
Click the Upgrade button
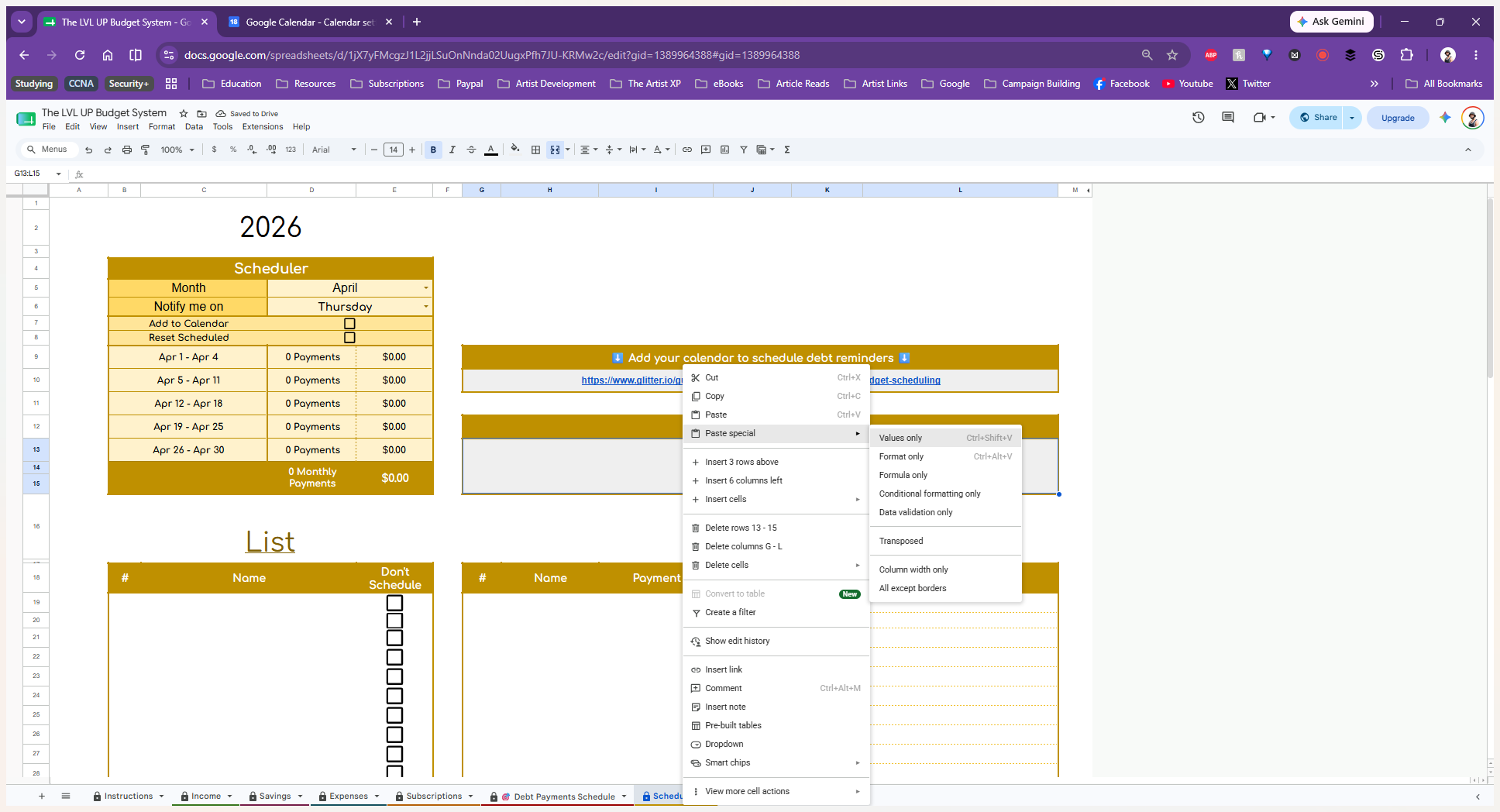(1398, 118)
